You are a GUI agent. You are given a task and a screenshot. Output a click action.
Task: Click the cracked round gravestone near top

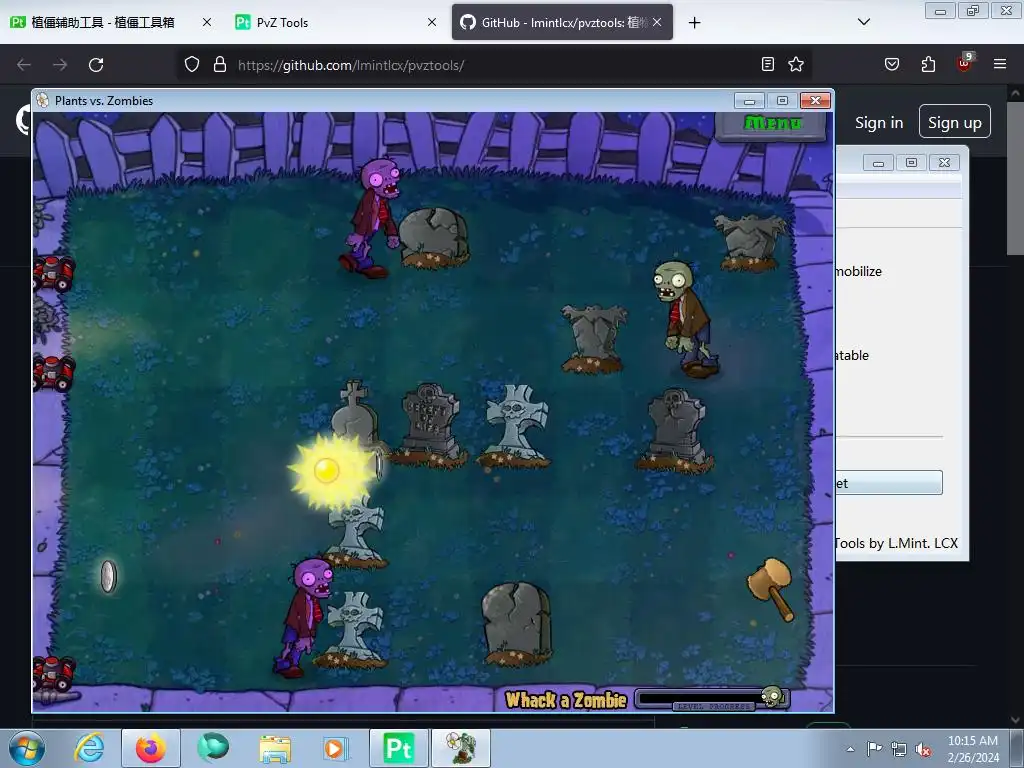click(434, 237)
